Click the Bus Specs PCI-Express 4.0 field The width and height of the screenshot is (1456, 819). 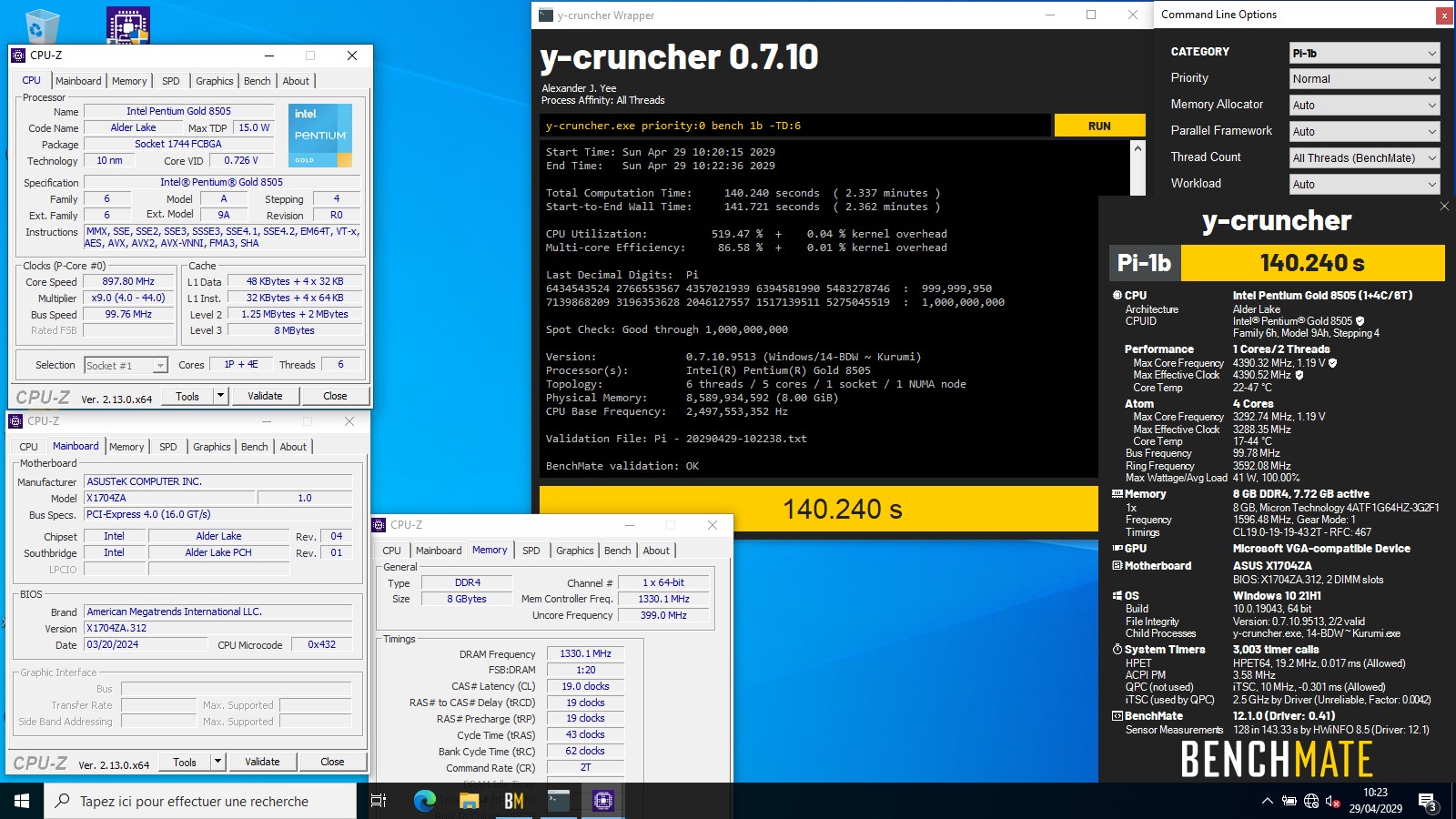tap(217, 514)
